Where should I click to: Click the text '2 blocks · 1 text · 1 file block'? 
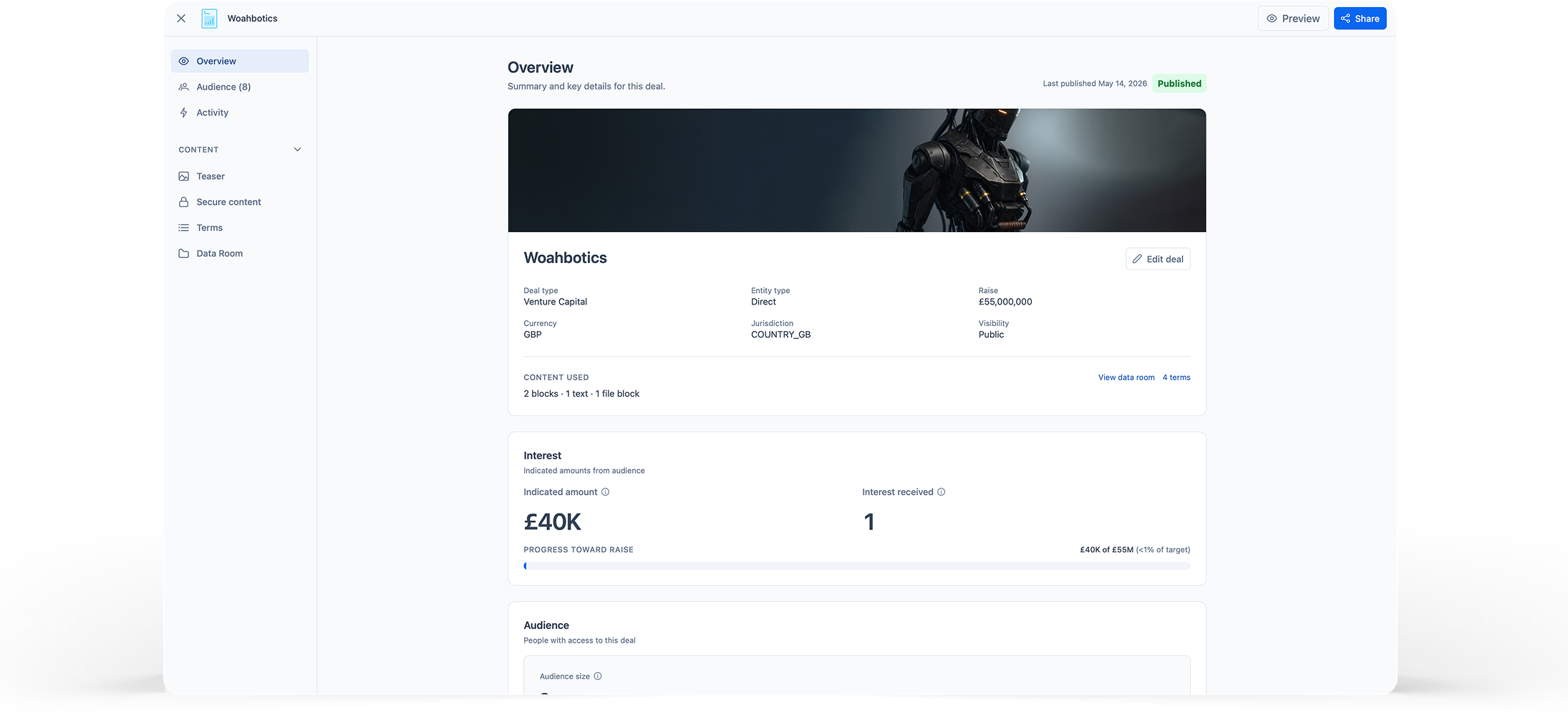pyautogui.click(x=581, y=394)
